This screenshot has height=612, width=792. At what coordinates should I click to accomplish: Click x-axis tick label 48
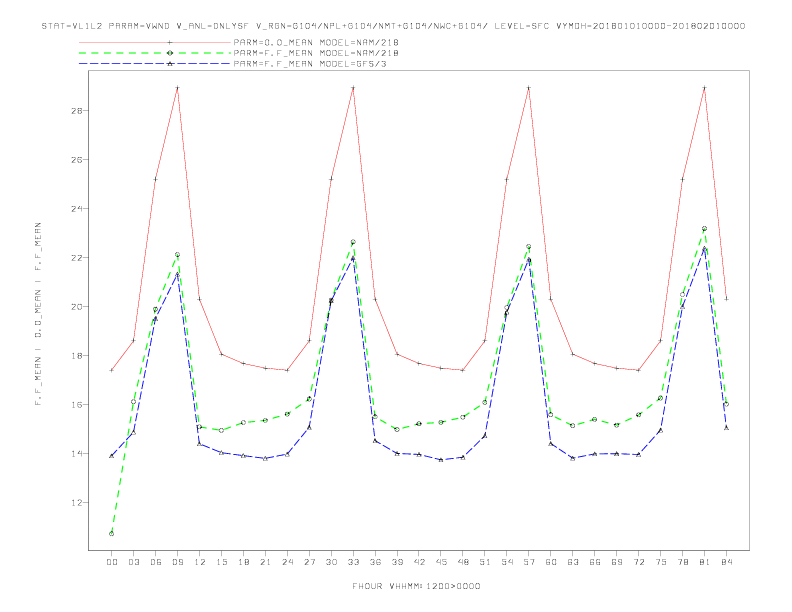(463, 562)
